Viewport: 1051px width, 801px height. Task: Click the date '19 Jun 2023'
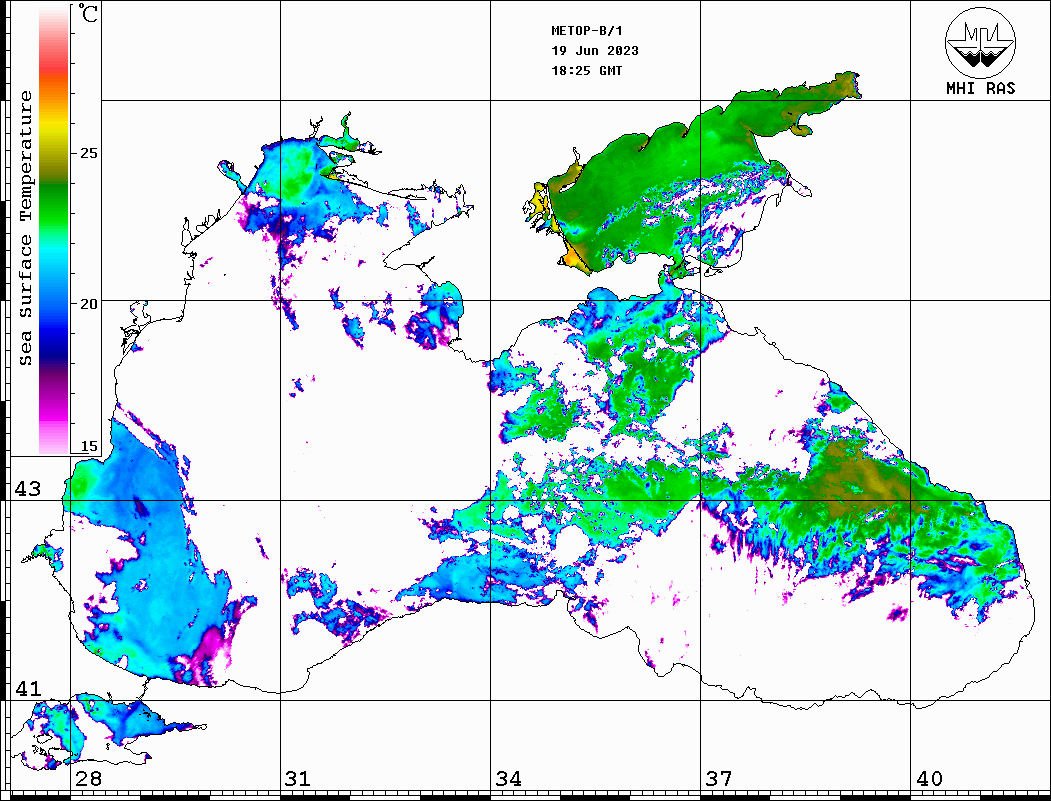pyautogui.click(x=595, y=51)
